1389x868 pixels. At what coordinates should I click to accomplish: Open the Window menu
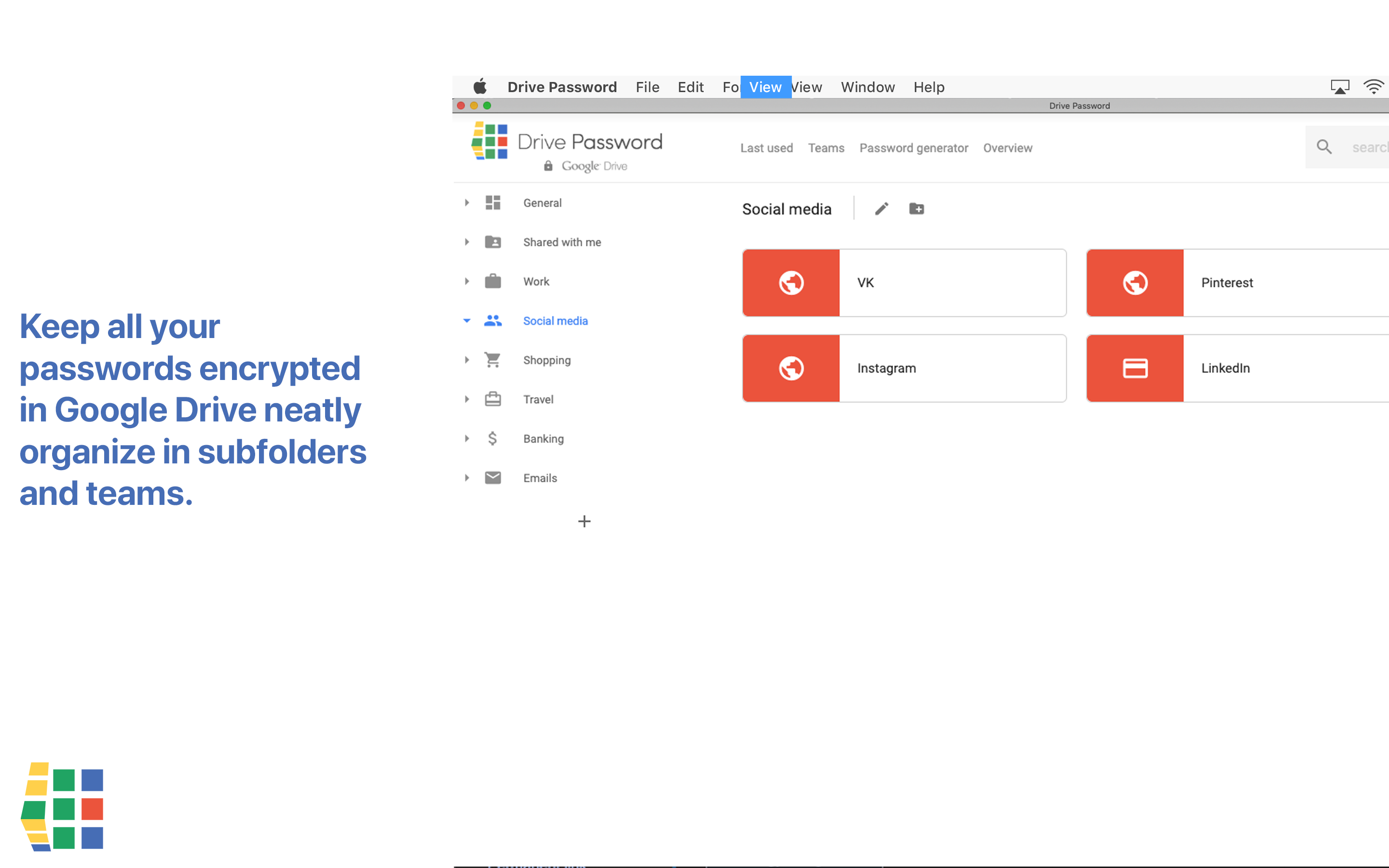coord(867,87)
